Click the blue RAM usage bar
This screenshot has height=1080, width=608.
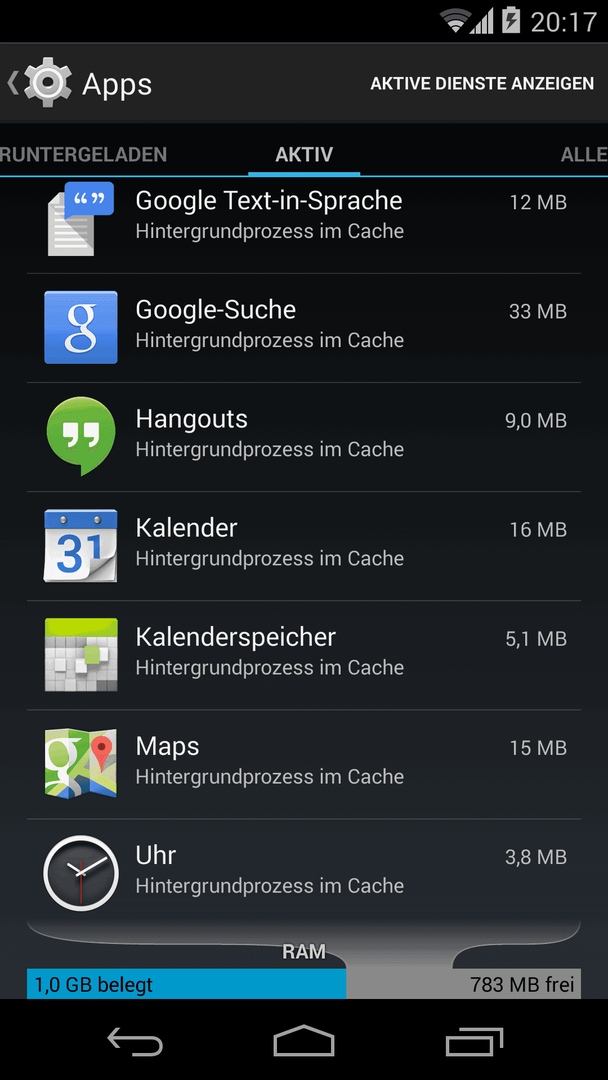click(x=186, y=984)
